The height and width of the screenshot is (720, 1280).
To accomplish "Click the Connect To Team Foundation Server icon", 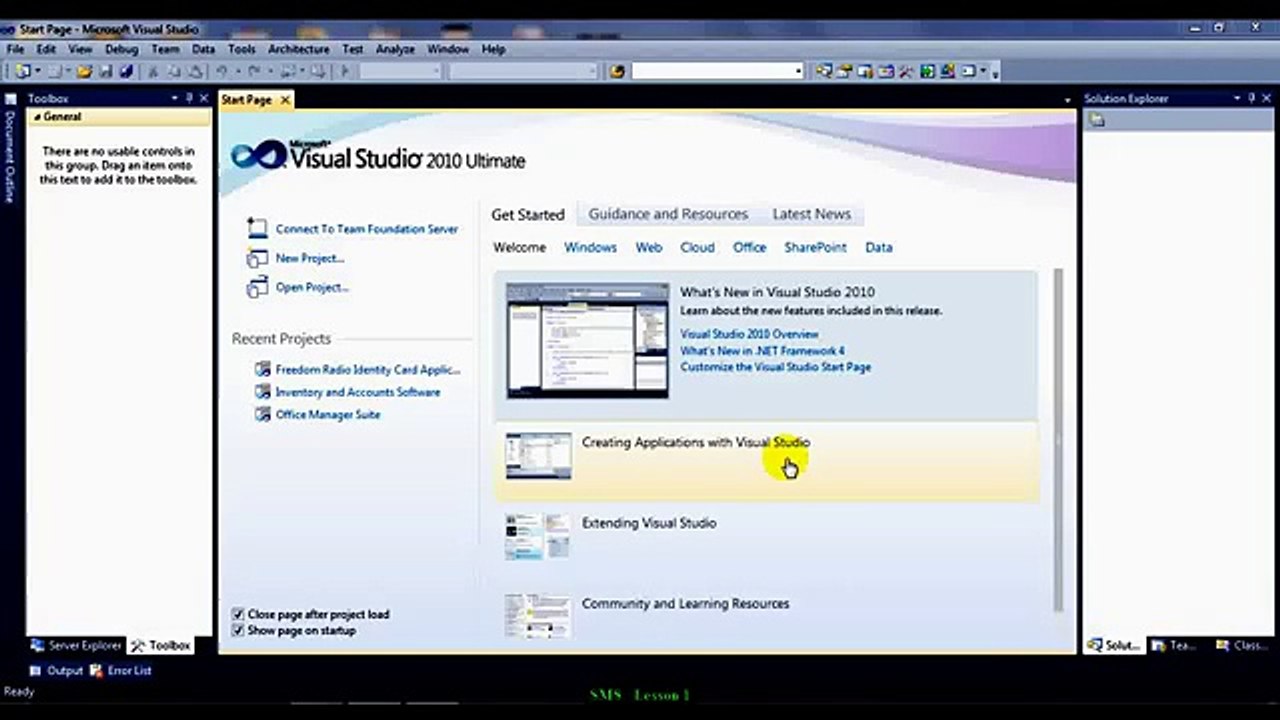I will click(x=257, y=229).
